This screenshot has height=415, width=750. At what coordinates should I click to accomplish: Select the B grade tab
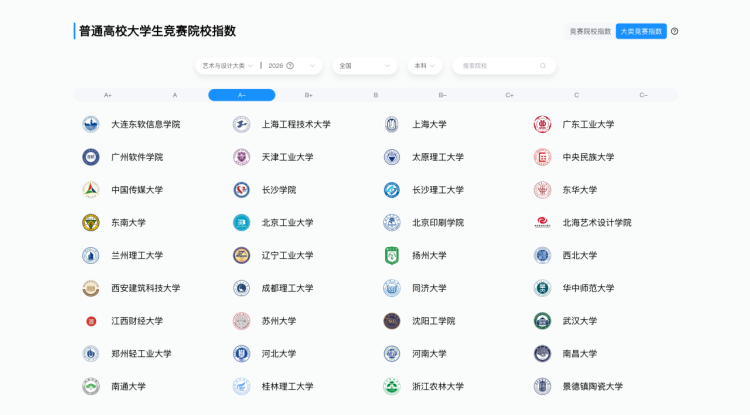[x=375, y=95]
